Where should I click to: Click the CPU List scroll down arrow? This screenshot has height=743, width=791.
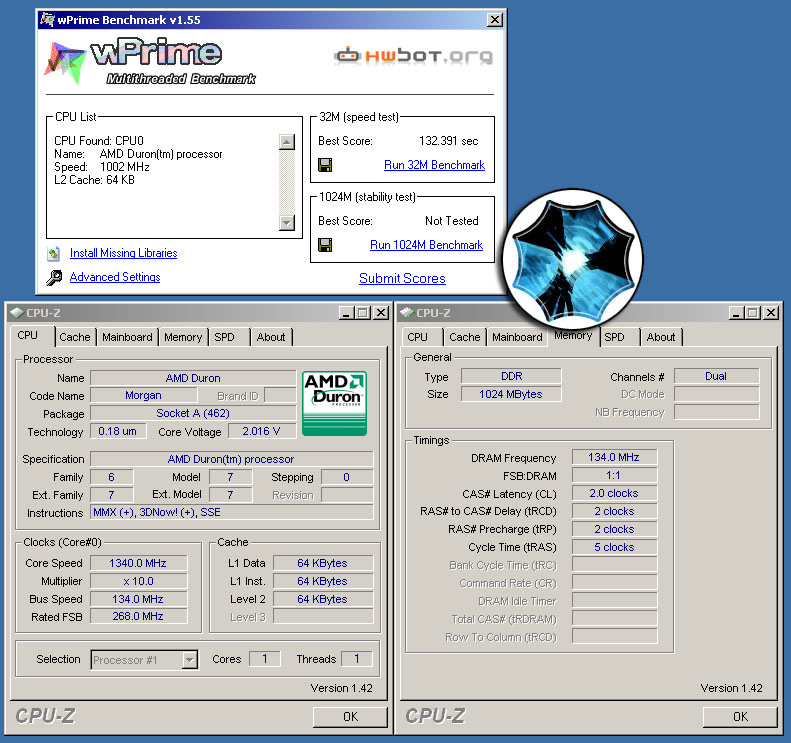(x=287, y=222)
